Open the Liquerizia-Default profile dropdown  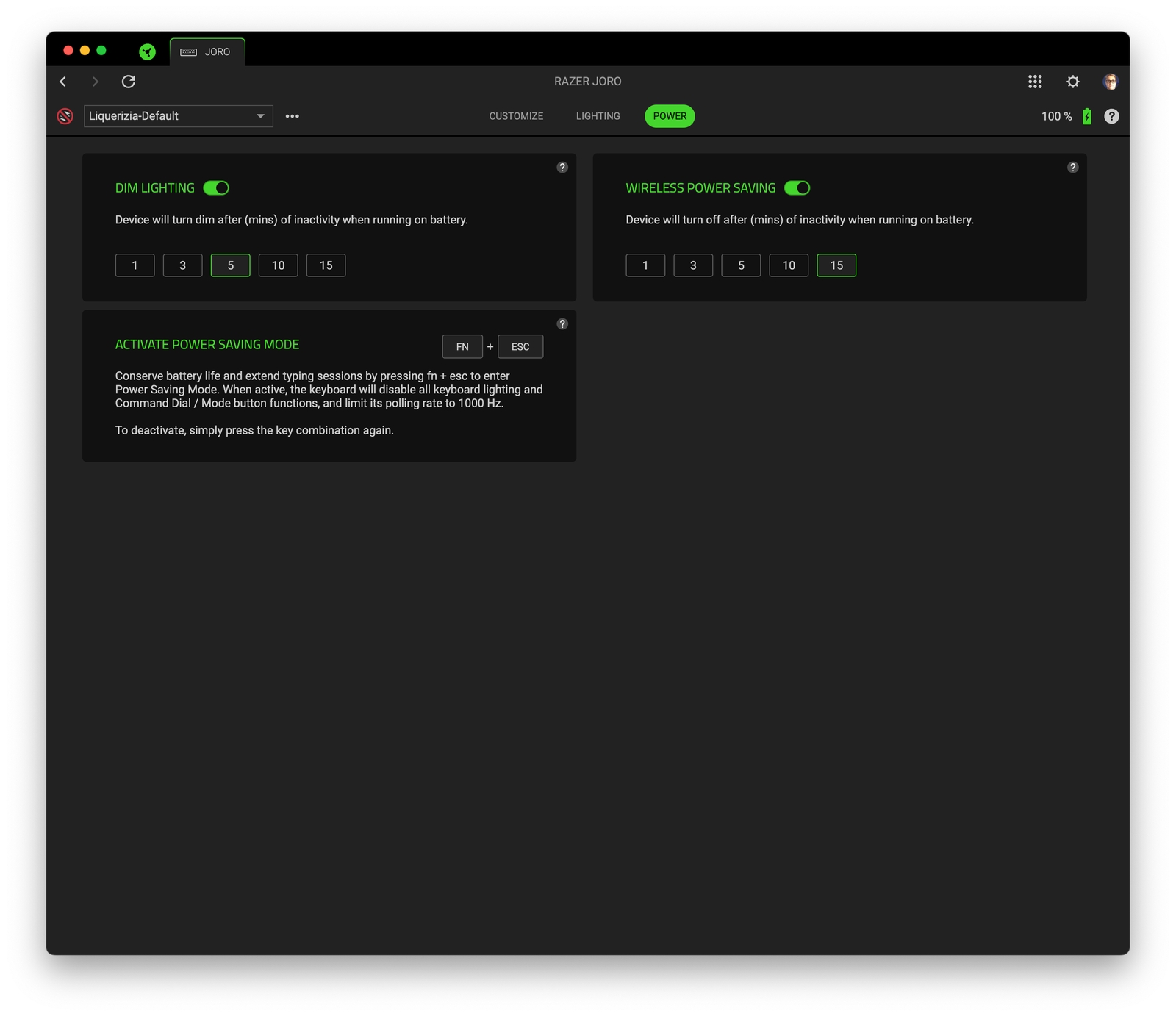pos(179,116)
